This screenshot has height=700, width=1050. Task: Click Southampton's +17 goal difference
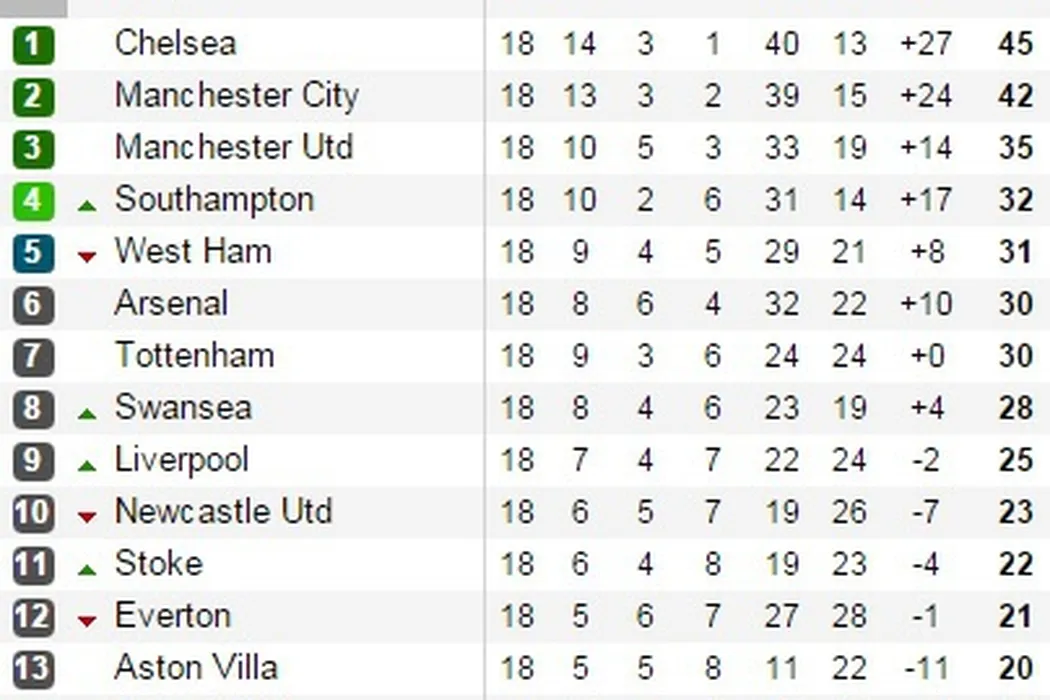click(925, 200)
